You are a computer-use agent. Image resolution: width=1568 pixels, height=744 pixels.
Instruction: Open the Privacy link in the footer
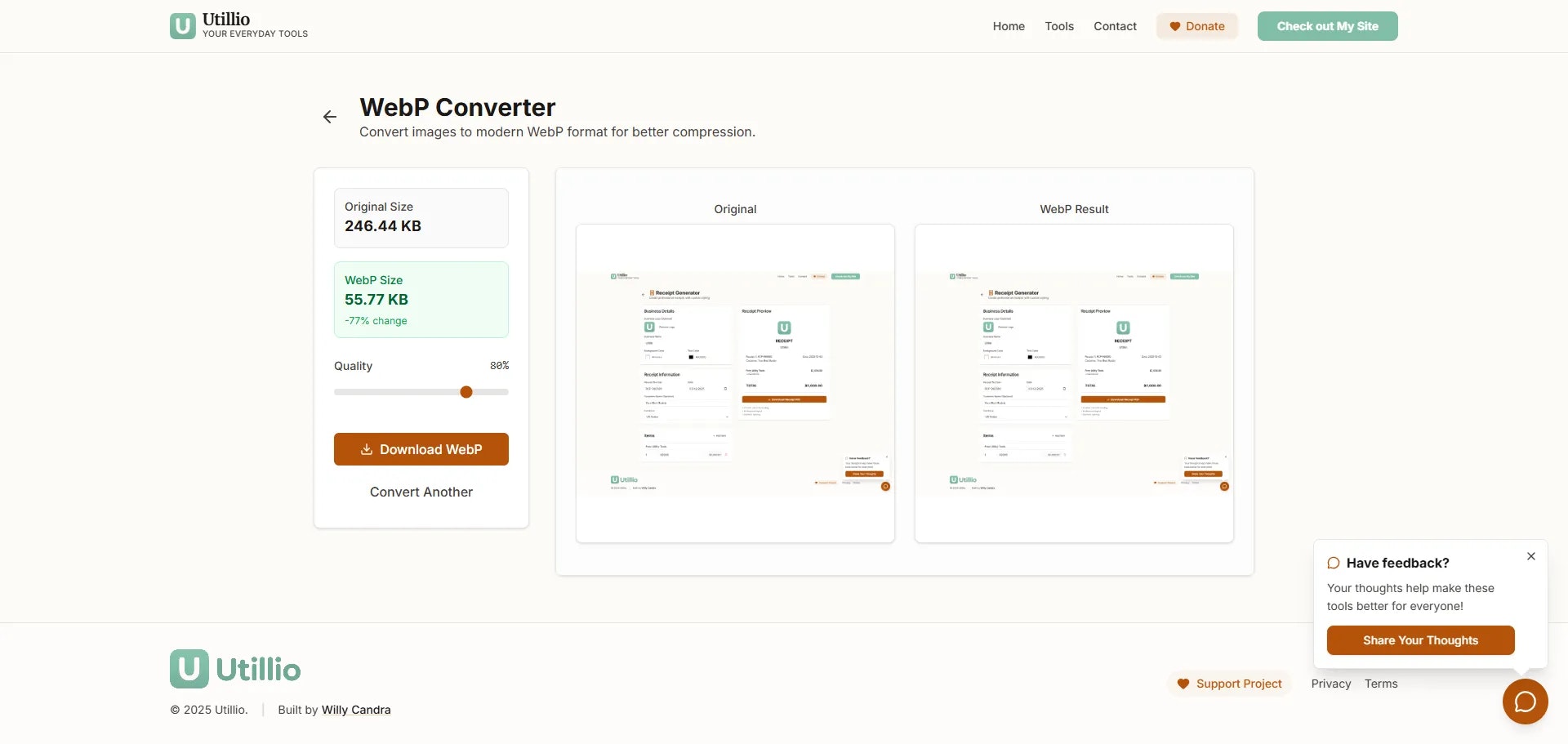[1330, 684]
